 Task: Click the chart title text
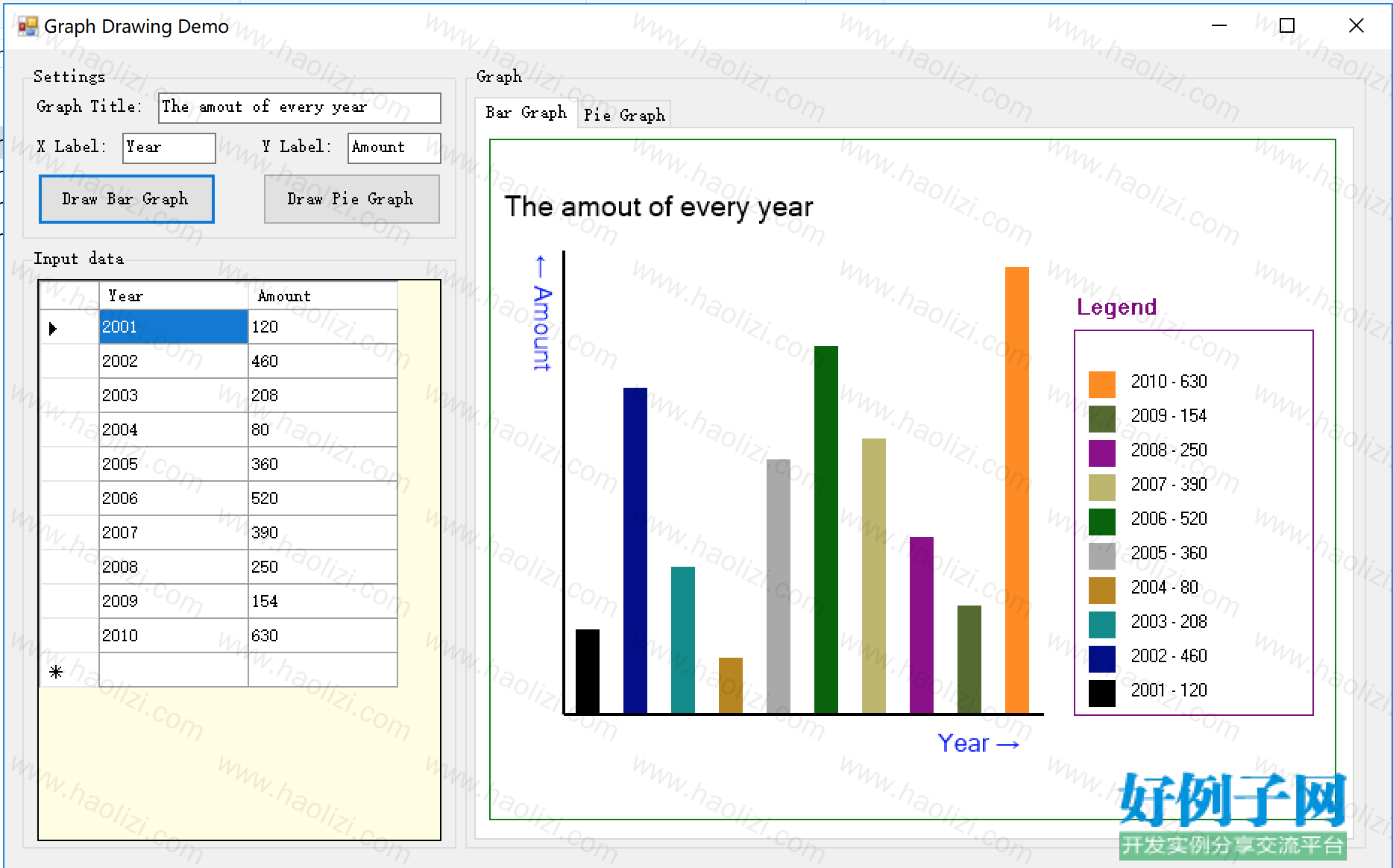(658, 207)
